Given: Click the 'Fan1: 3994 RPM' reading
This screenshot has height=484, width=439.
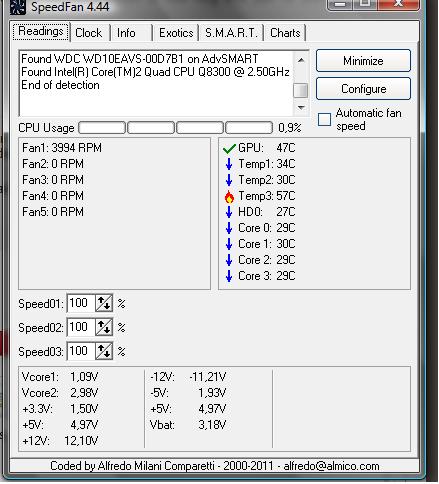Looking at the screenshot, I should (x=62, y=148).
